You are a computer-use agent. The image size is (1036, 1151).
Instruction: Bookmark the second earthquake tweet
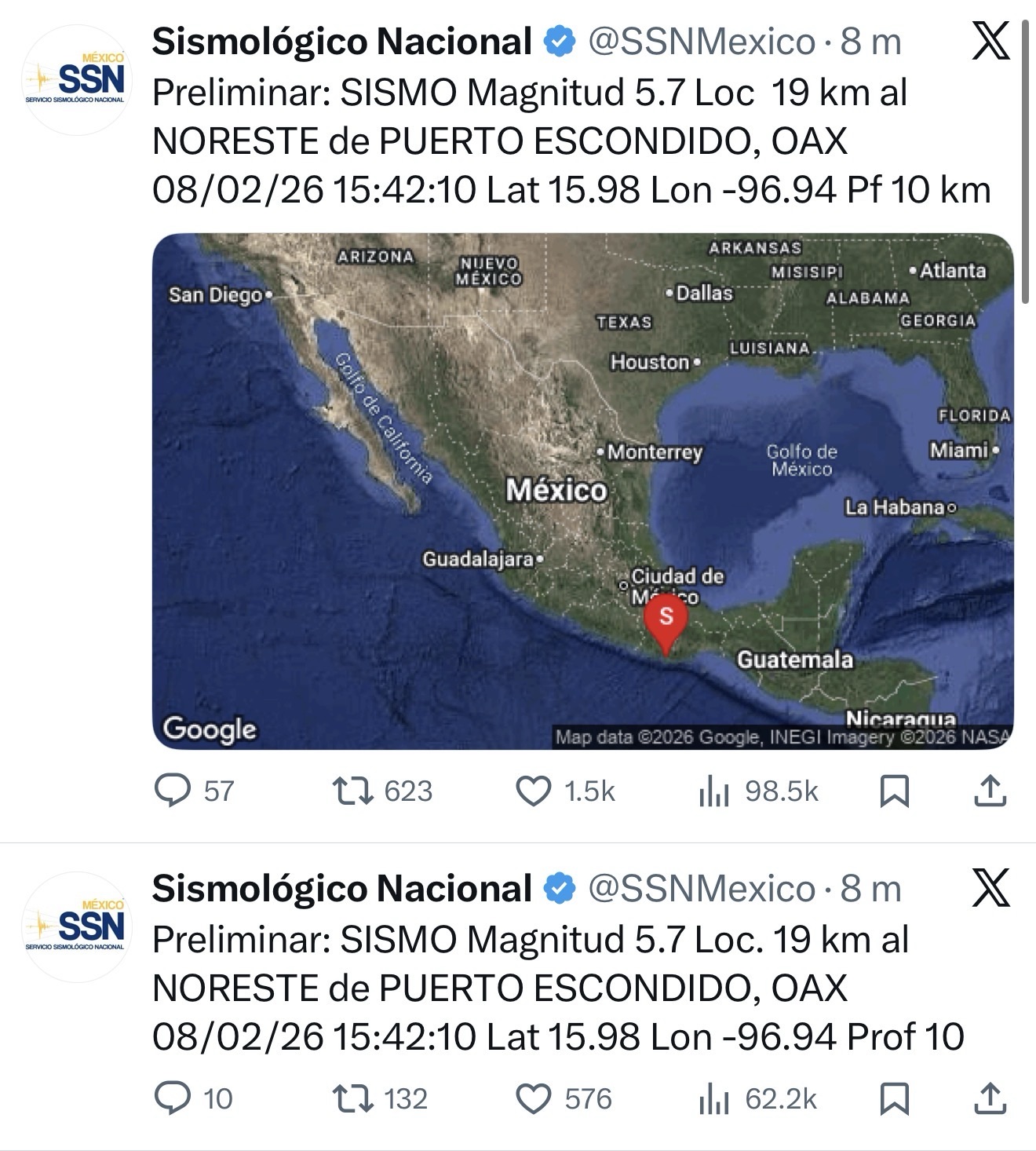pyautogui.click(x=895, y=1098)
